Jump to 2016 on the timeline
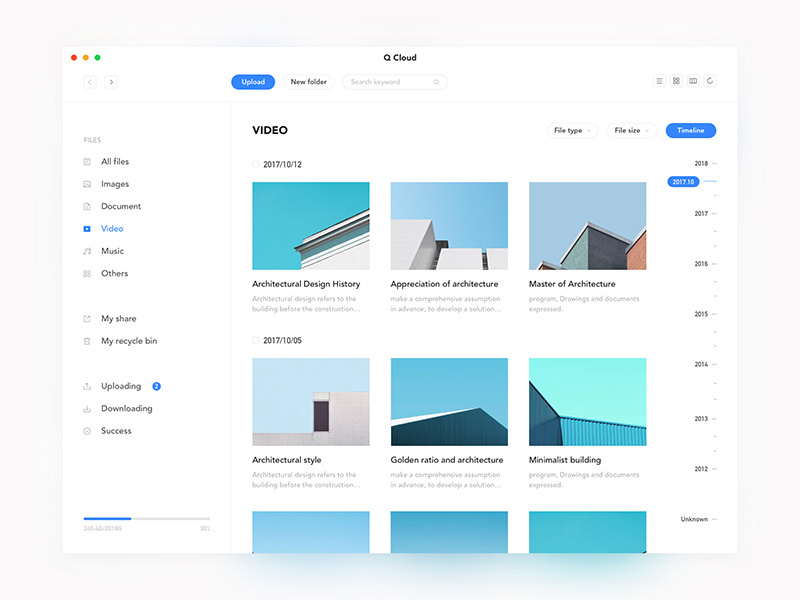800x600 pixels. 701,264
